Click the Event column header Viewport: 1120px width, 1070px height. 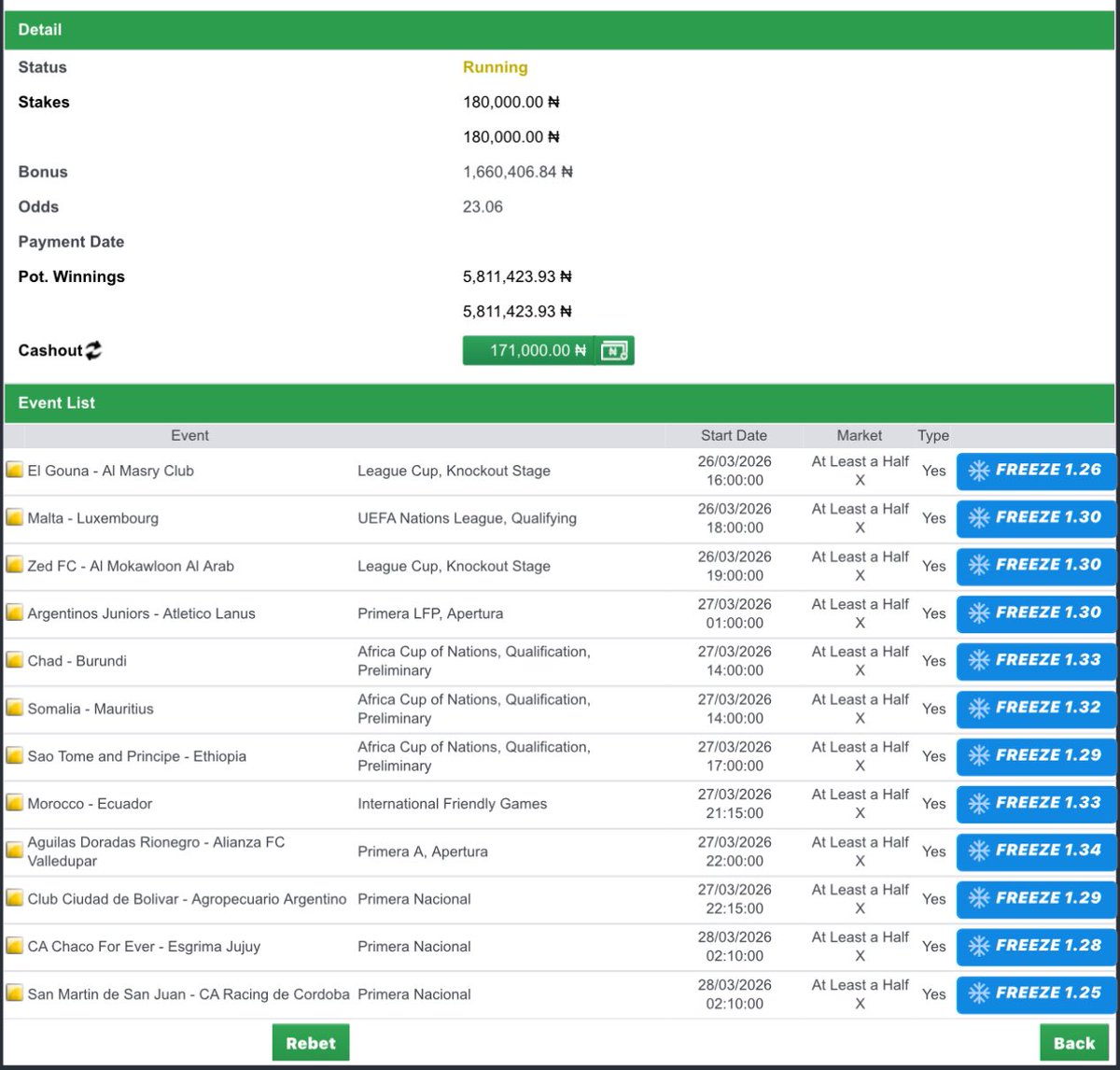point(189,435)
